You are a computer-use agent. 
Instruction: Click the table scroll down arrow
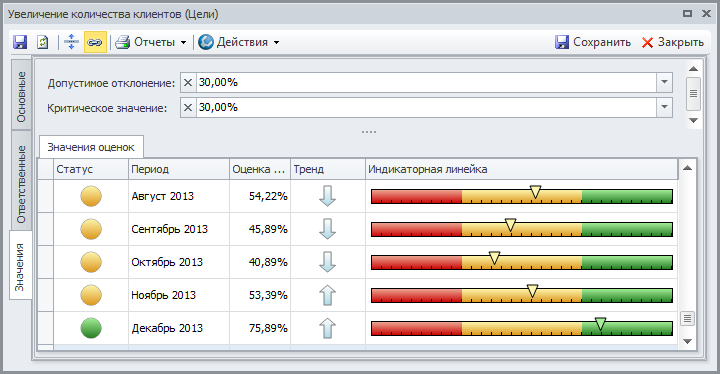(x=687, y=341)
